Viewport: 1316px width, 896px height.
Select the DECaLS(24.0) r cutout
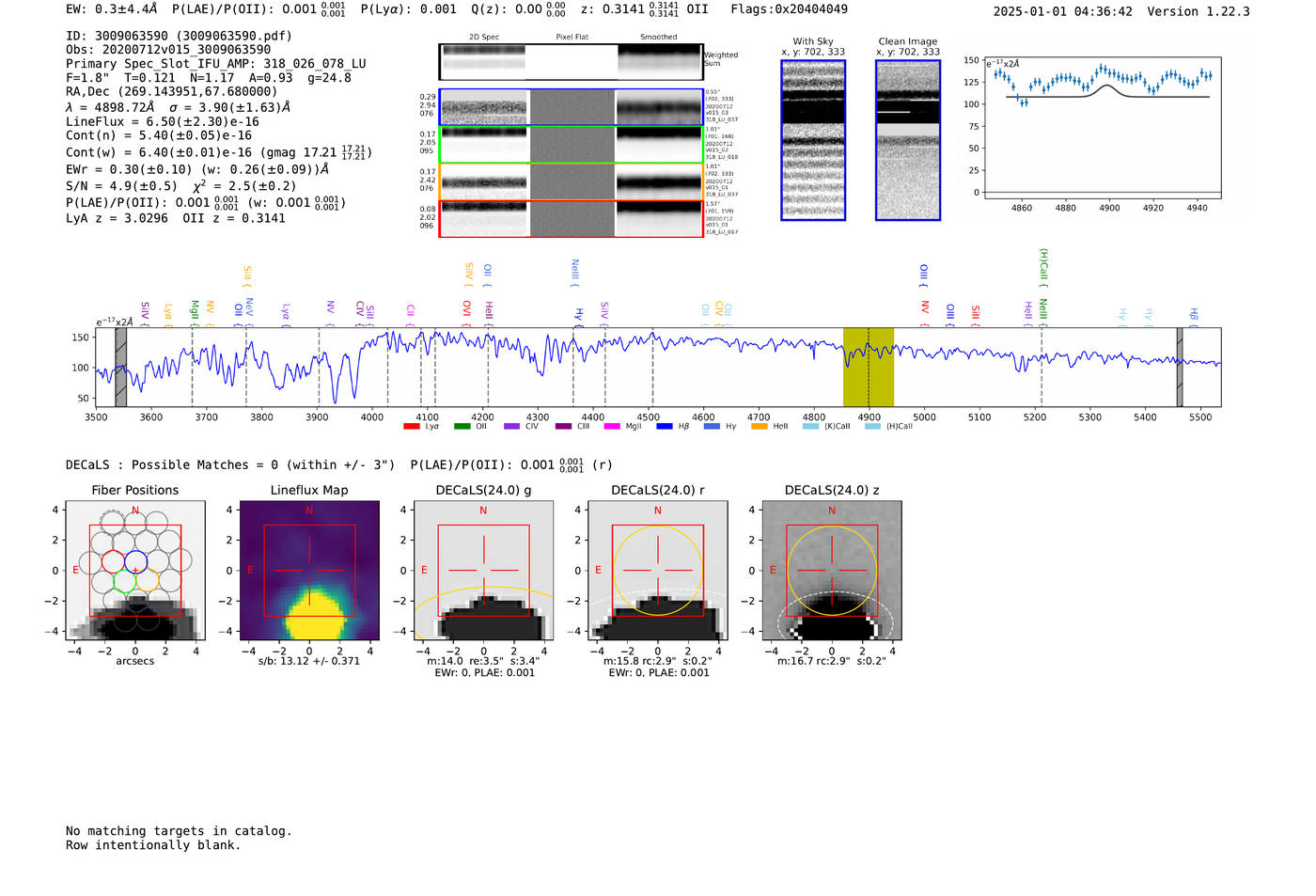pos(658,571)
